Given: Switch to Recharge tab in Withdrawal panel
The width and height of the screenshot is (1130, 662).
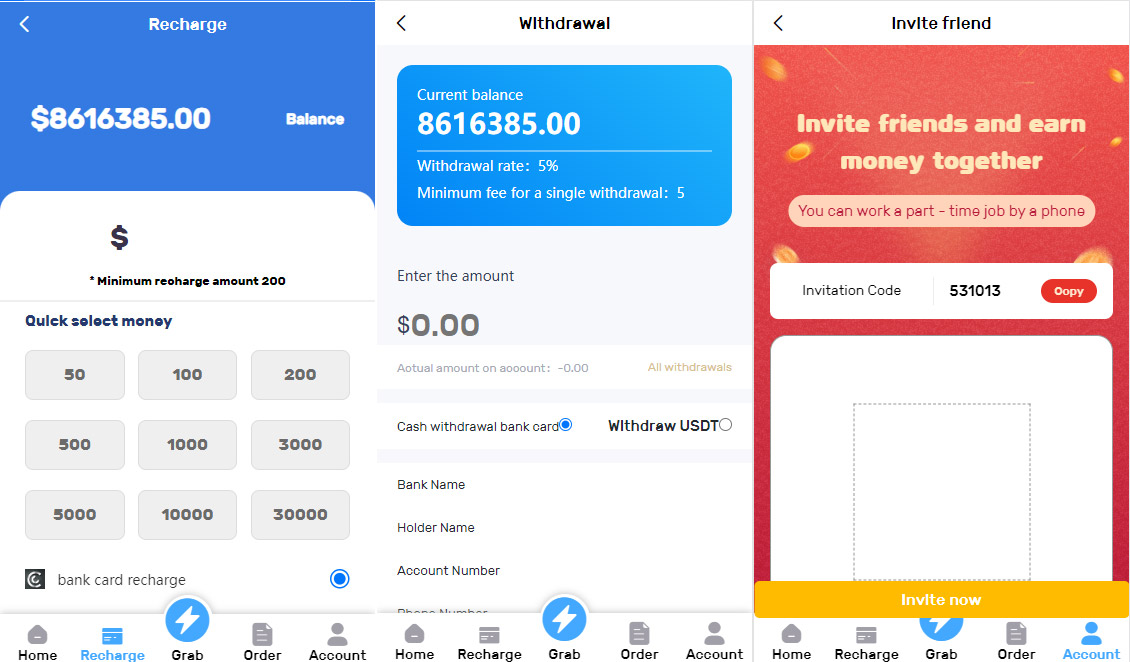Looking at the screenshot, I should point(489,642).
